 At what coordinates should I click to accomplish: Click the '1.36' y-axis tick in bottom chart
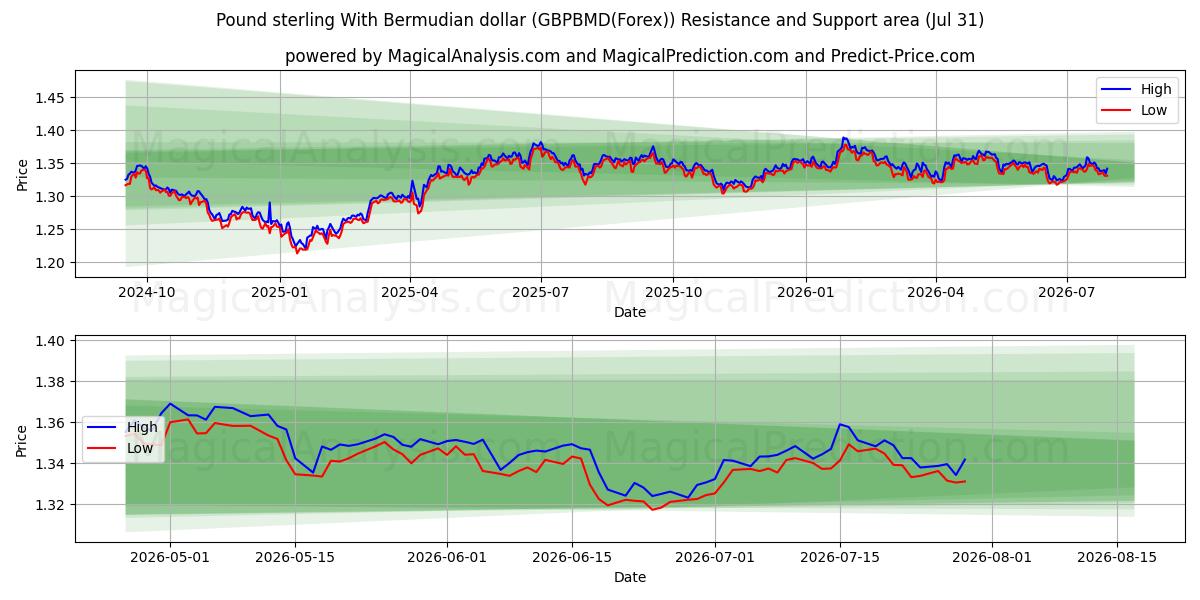click(x=52, y=423)
